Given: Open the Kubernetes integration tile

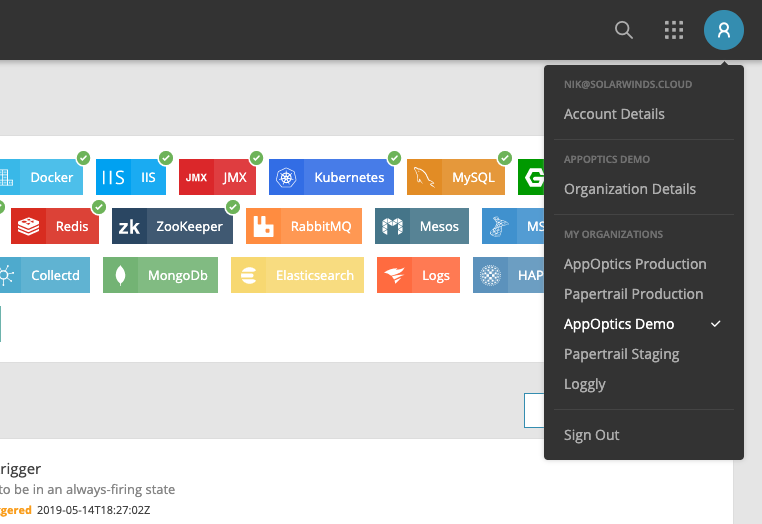Looking at the screenshot, I should click(331, 177).
